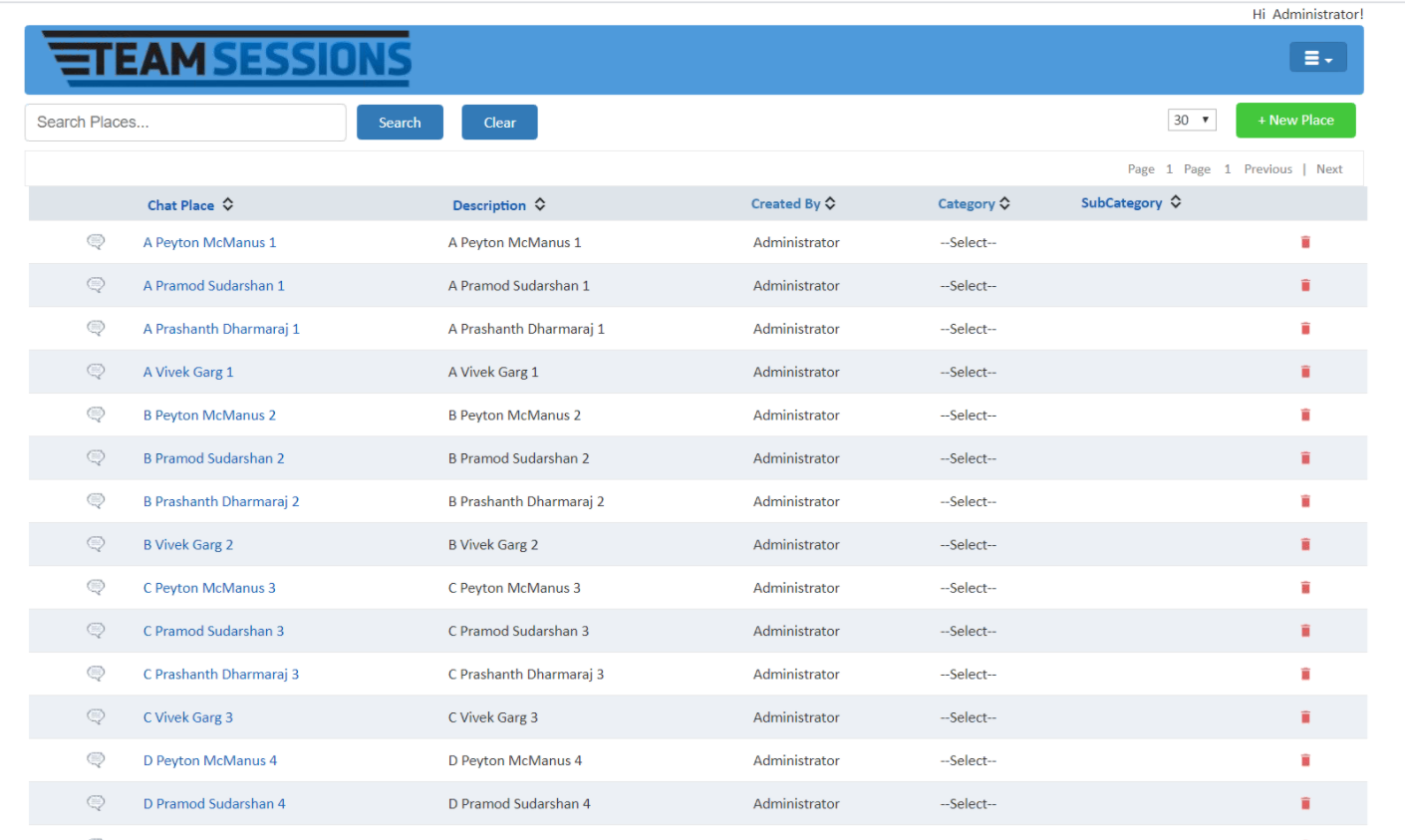Delete the A Prashanth Dharmaraj 1 place
1405x840 pixels.
[x=1305, y=329]
